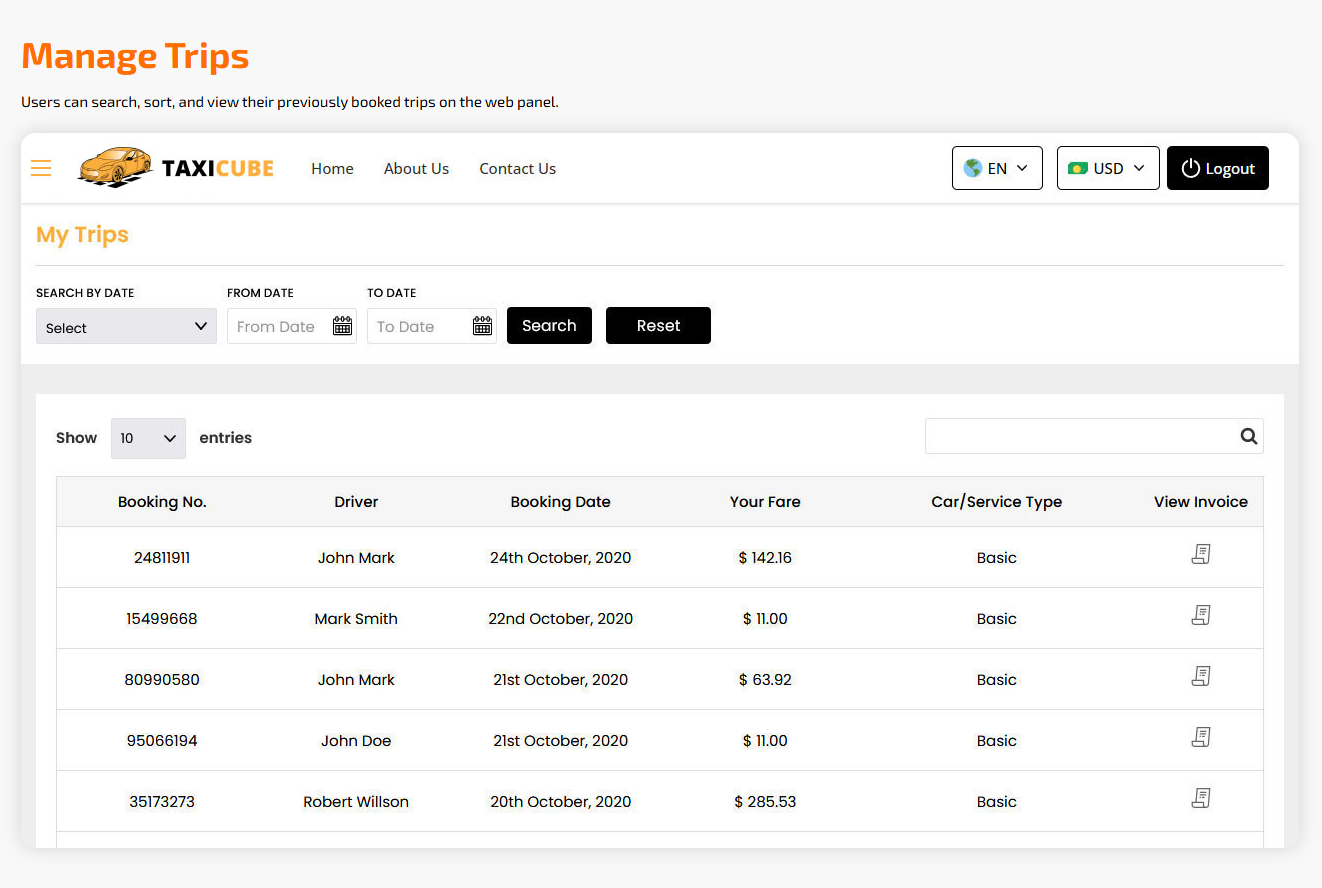Screen dimensions: 1322x888
Task: Click the TaxiCube car logo
Action: (175, 167)
